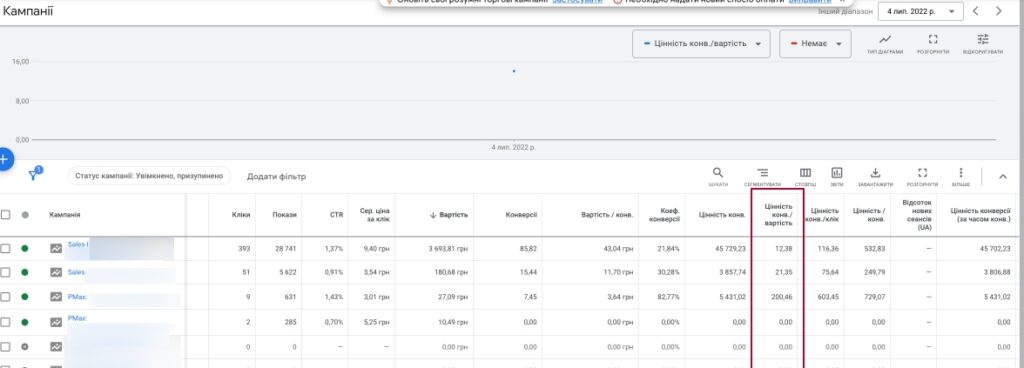Click campaign type icon in the 285-impressions row
The height and width of the screenshot is (368, 1024).
(56, 322)
